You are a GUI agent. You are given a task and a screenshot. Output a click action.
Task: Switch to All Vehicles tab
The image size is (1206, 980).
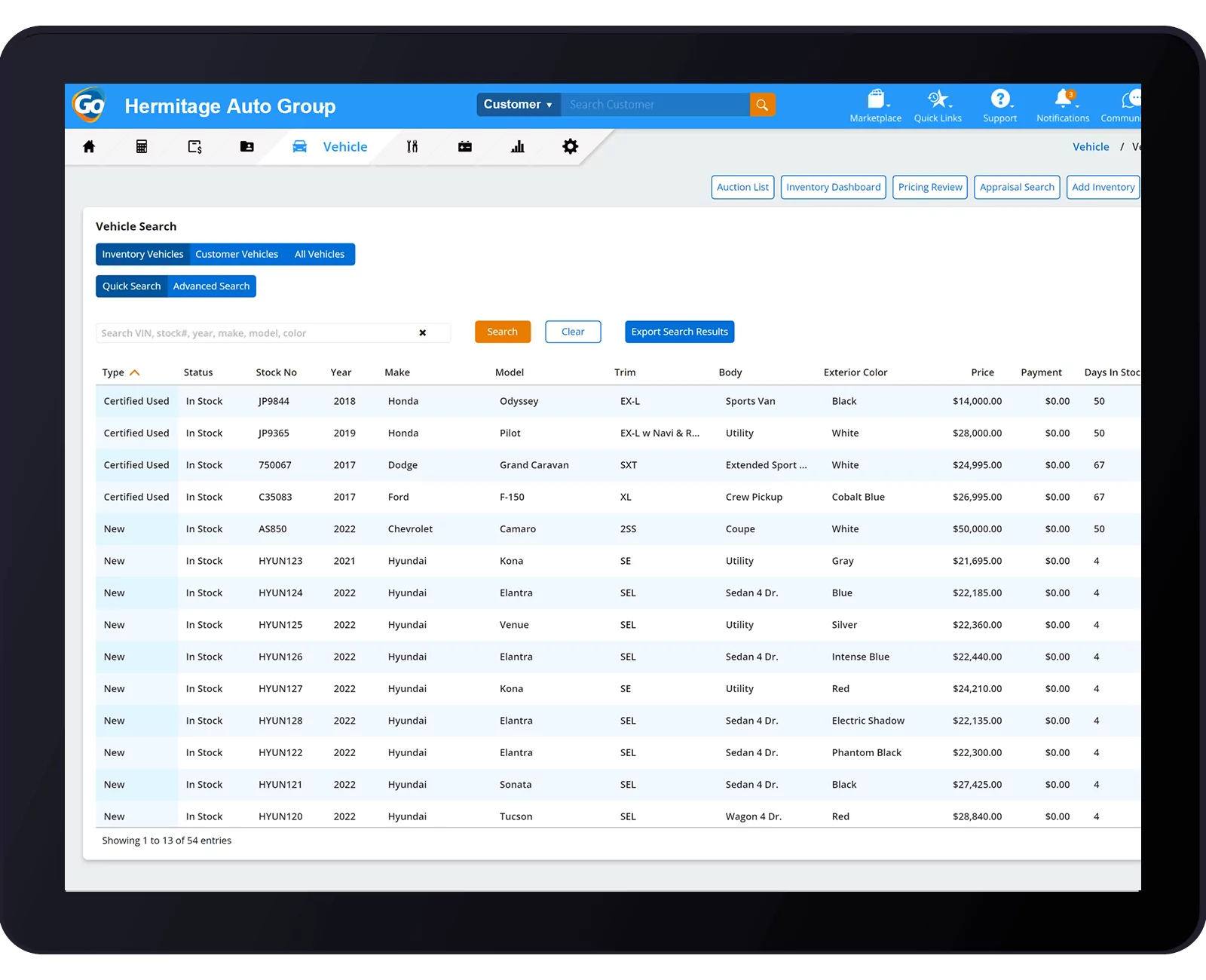(x=320, y=254)
